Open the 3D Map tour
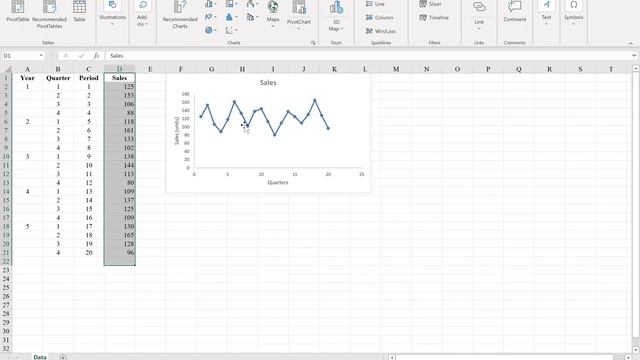Screen dimensions: 640x360 pos(336,16)
